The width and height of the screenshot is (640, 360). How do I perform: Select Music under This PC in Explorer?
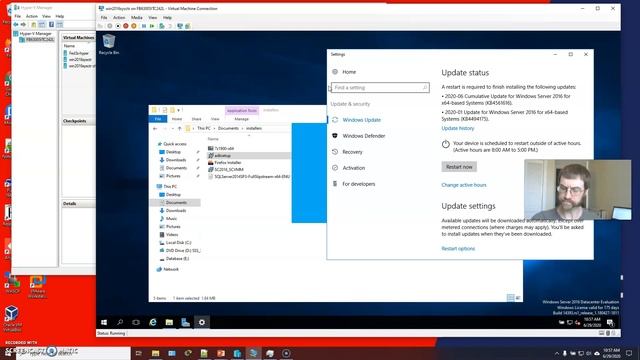[x=171, y=219]
